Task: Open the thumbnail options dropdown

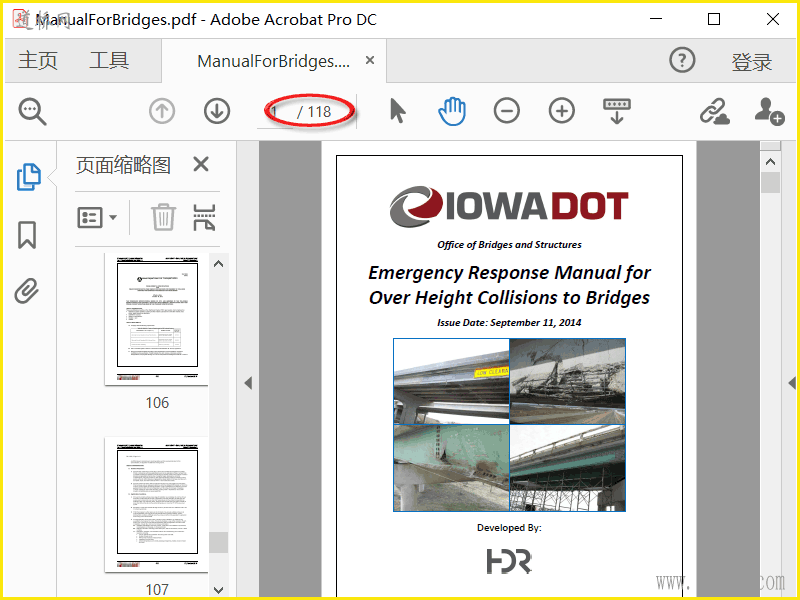Action: (97, 218)
